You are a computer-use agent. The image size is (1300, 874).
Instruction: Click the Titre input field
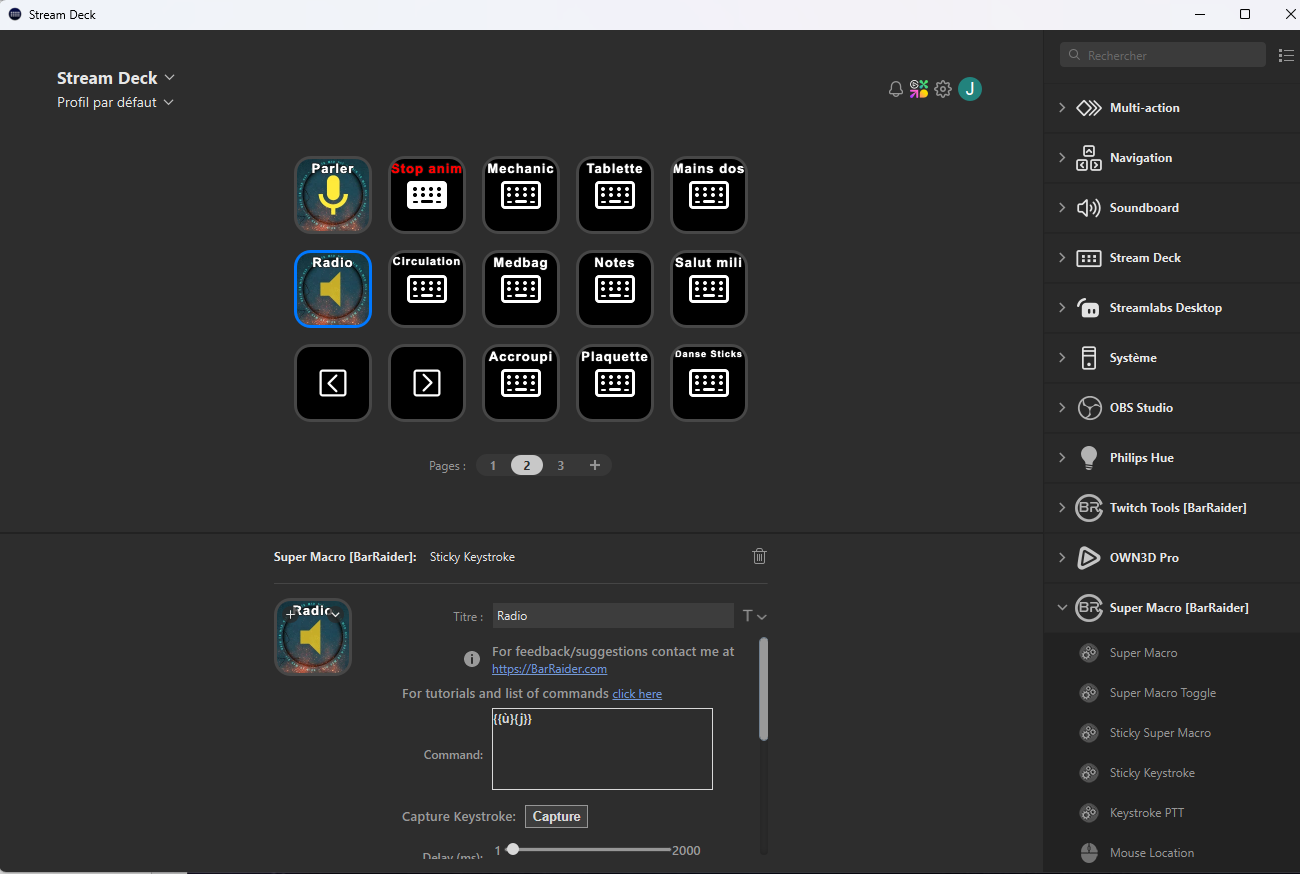613,616
